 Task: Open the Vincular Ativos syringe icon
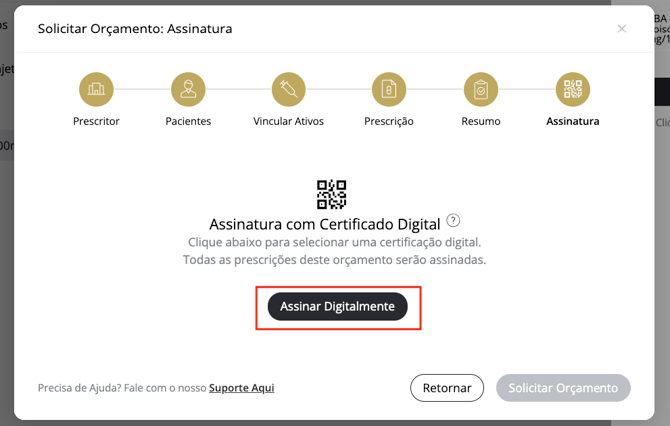288,89
